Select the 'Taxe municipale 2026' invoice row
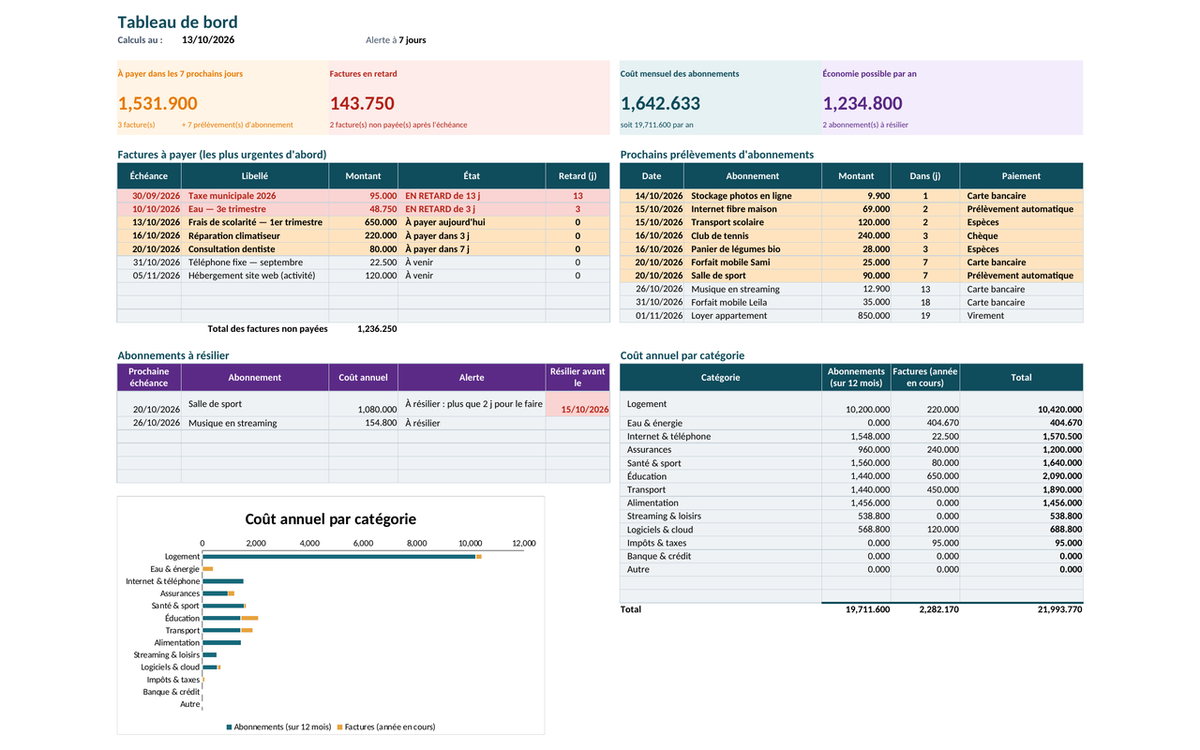 point(363,196)
